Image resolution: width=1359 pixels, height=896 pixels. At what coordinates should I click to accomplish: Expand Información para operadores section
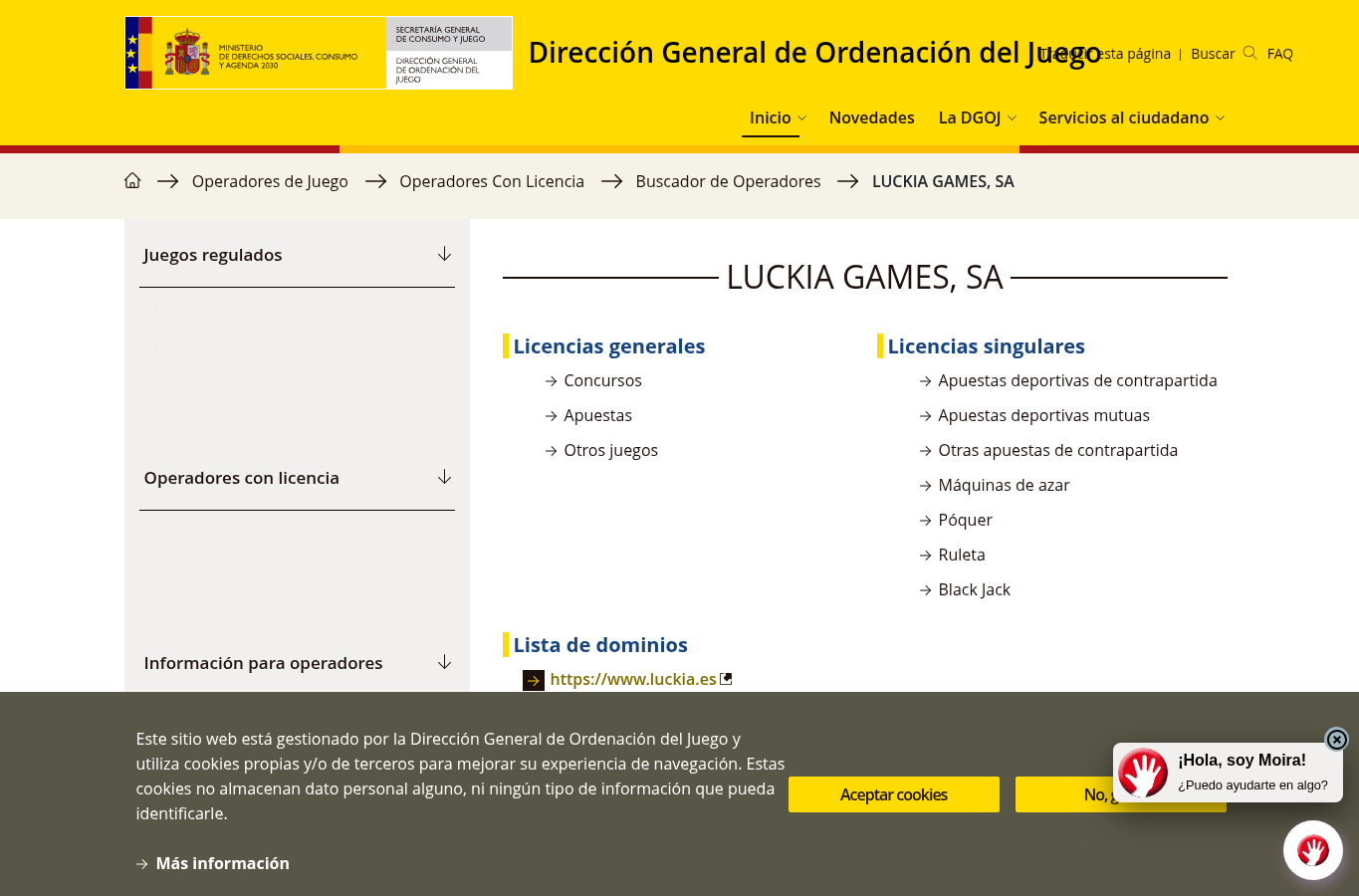click(297, 663)
